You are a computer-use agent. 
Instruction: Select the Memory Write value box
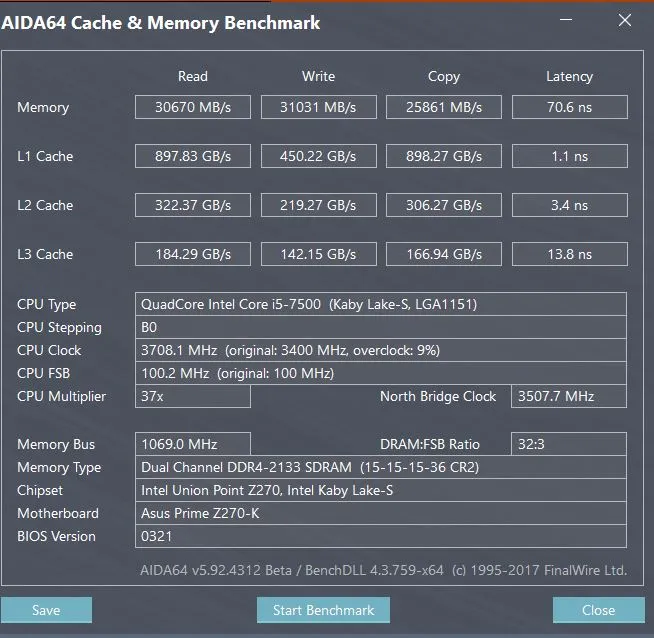pos(318,107)
